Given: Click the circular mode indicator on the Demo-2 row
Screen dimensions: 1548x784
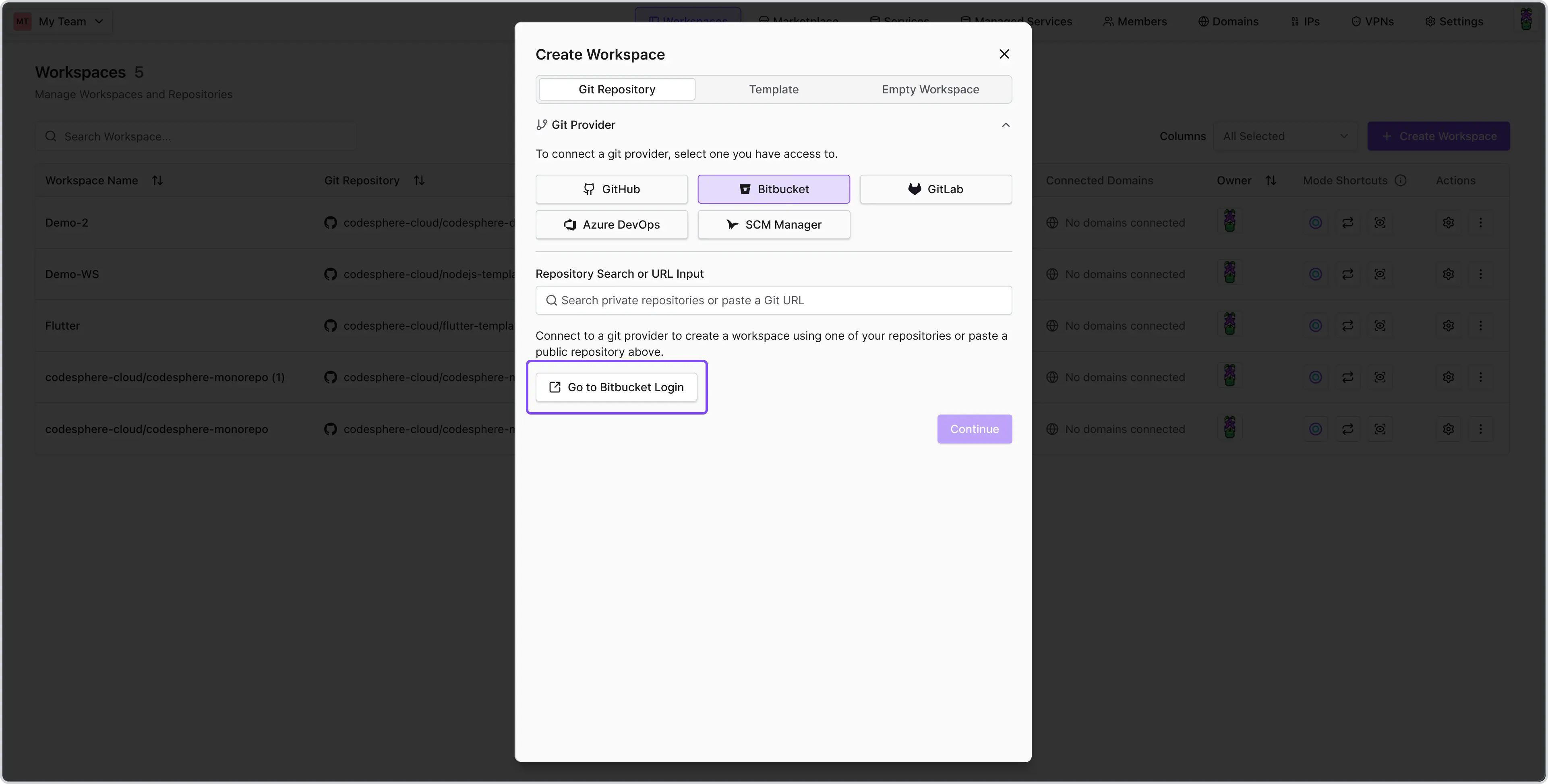Looking at the screenshot, I should point(1316,222).
